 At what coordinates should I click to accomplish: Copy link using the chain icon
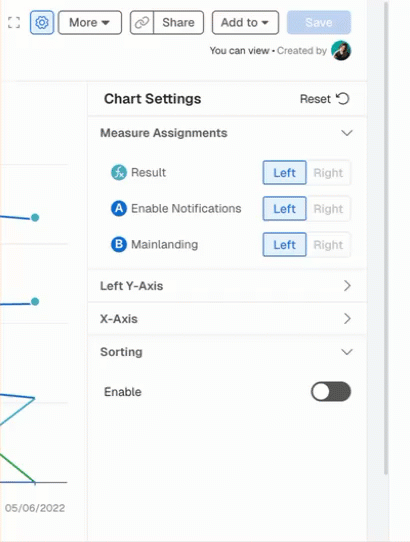[x=142, y=23]
